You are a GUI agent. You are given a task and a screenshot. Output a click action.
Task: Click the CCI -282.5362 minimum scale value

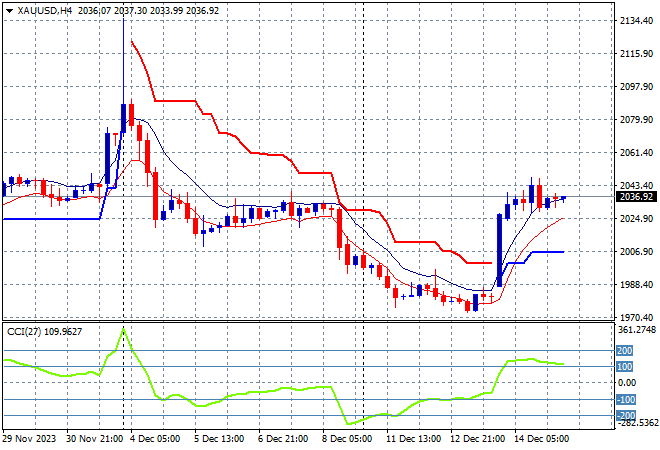(x=638, y=424)
